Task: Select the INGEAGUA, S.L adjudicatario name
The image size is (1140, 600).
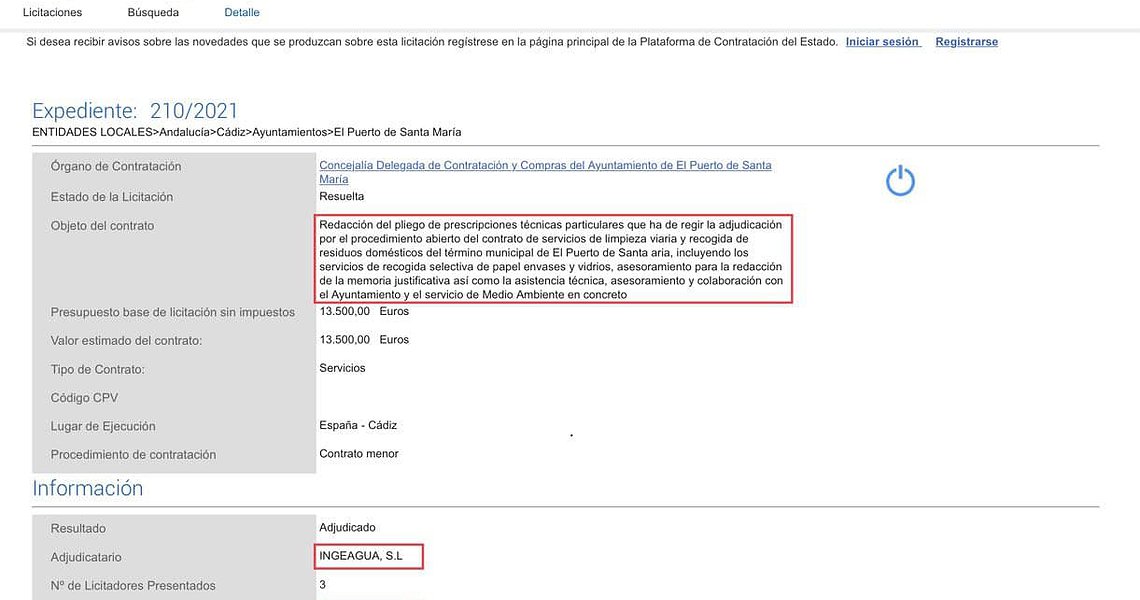Action: pos(361,556)
